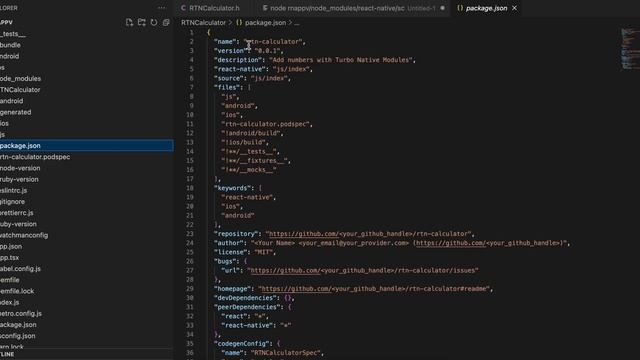
Task: Click RTNCalculator in the breadcrumb
Action: pyautogui.click(x=203, y=23)
